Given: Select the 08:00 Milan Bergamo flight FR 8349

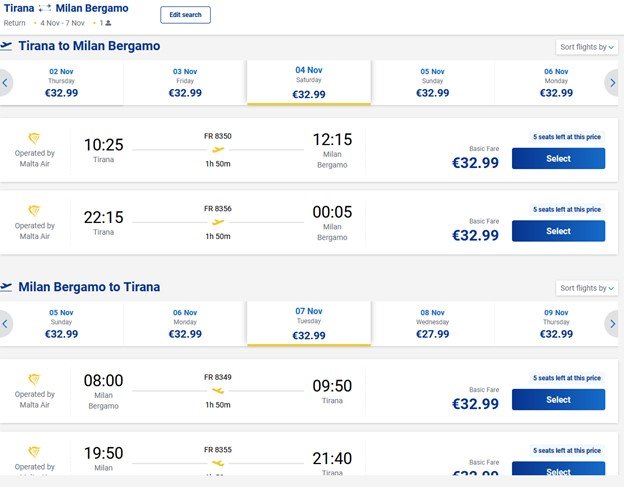Looking at the screenshot, I should click(x=558, y=399).
